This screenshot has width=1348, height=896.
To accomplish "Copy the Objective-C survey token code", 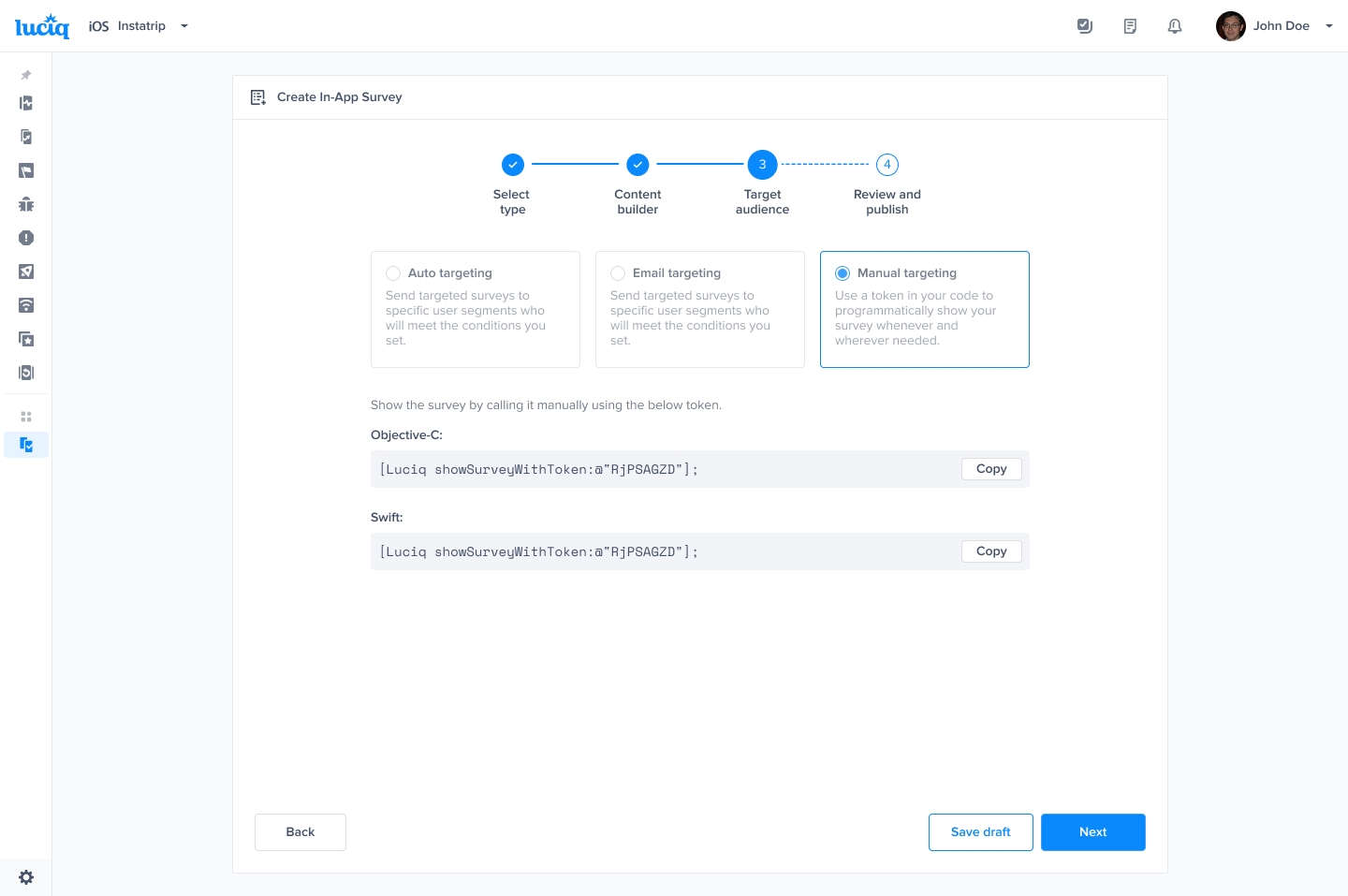I will [x=991, y=469].
